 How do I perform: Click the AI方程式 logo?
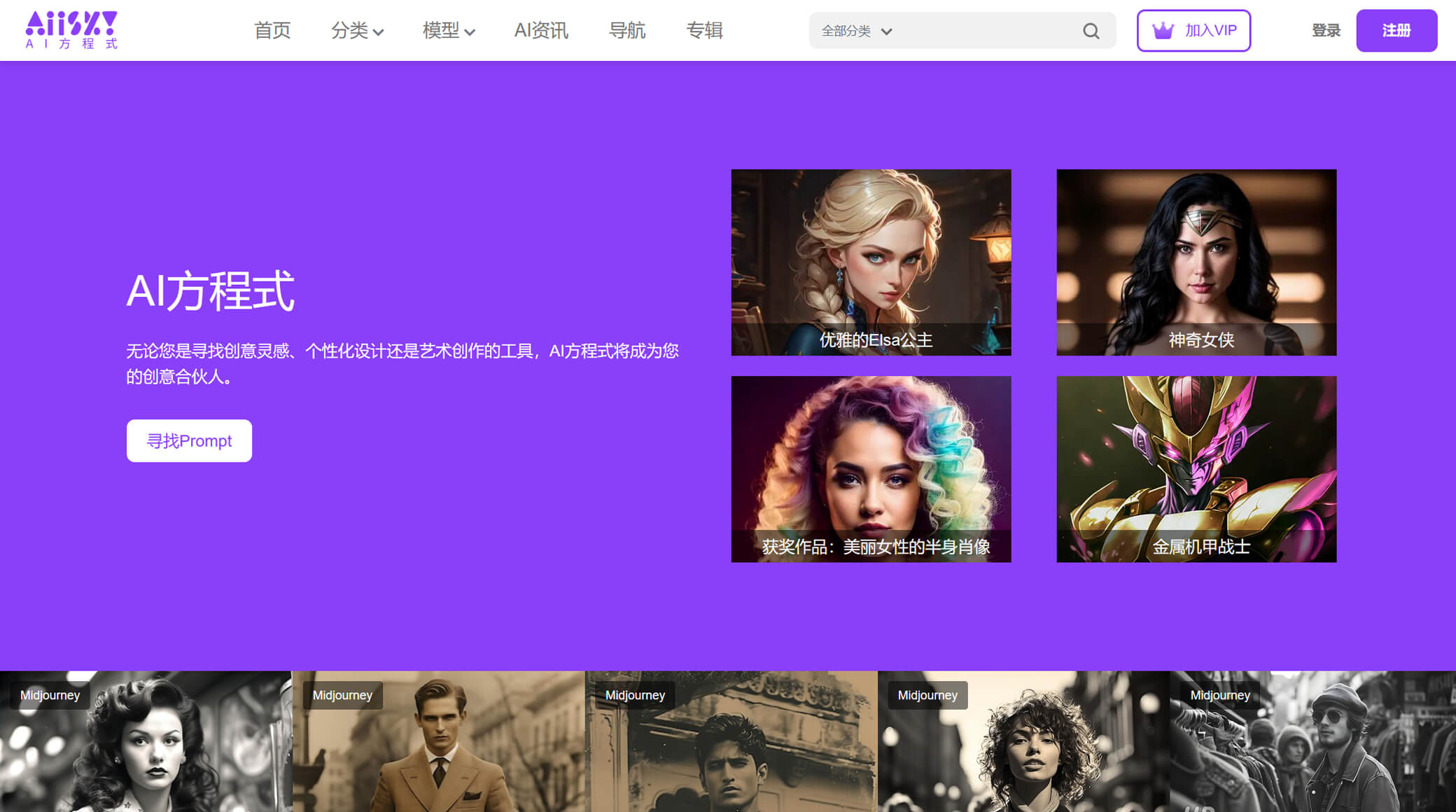(71, 30)
